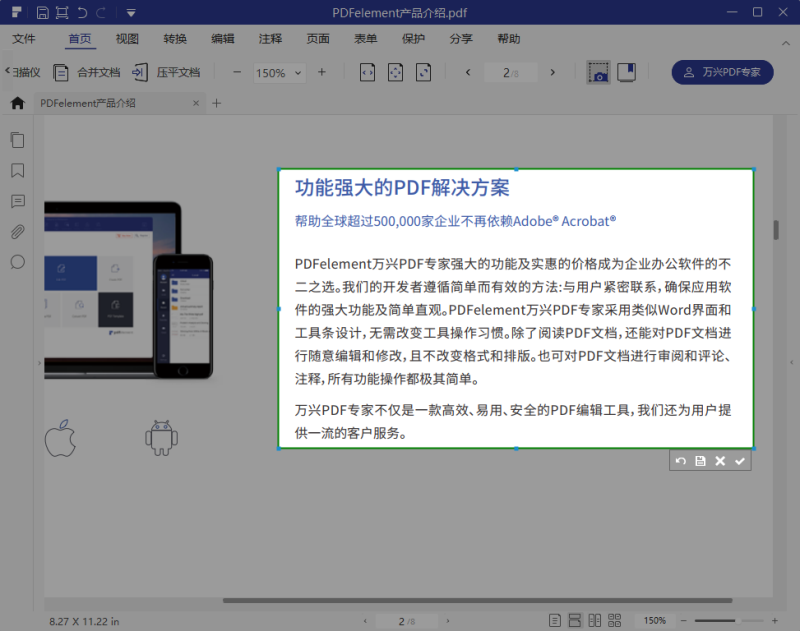Click the Save icon in quick access toolbar
Image resolution: width=800 pixels, height=631 pixels.
(42, 12)
